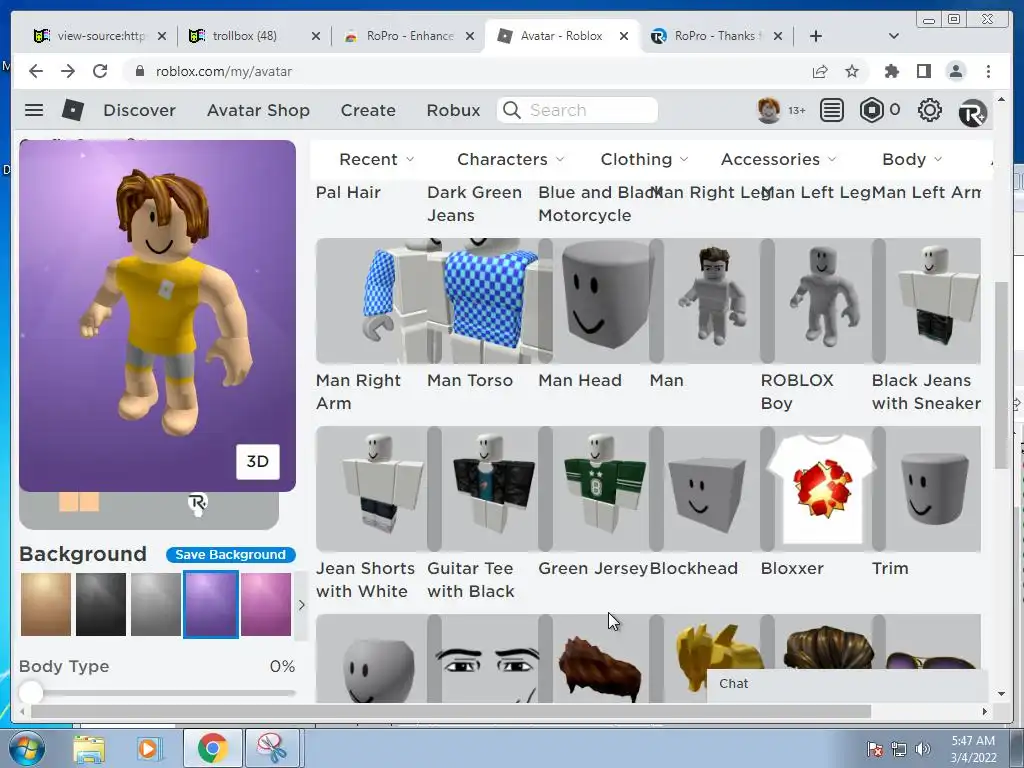
Task: Open the Discover nav link
Action: (x=139, y=110)
